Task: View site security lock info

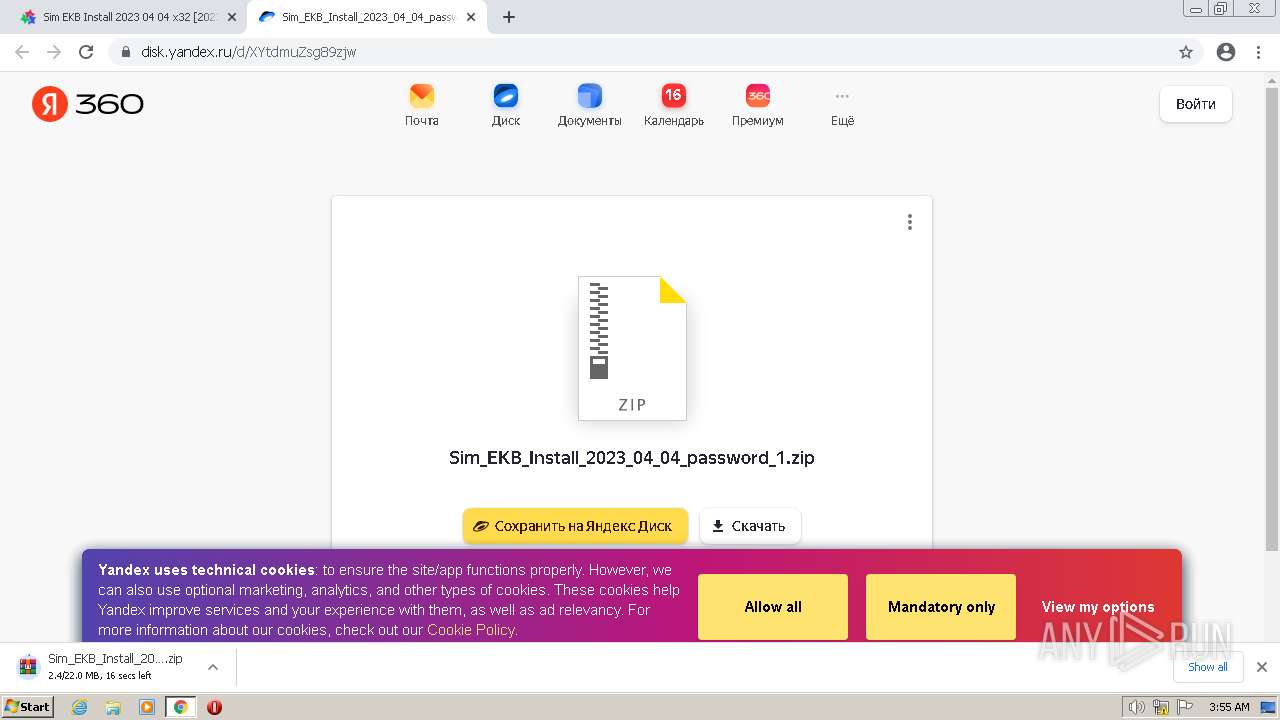Action: click(126, 52)
